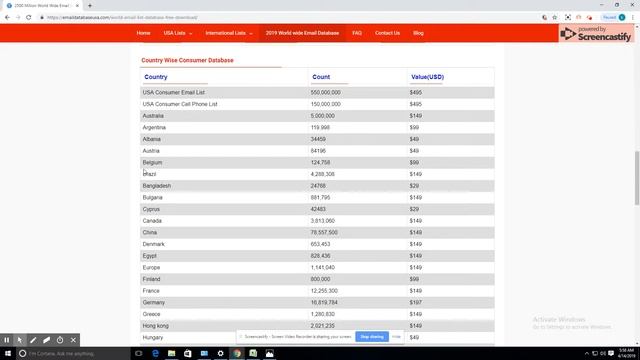This screenshot has width=640, height=360.
Task: Click the Count column header
Action: click(x=321, y=77)
